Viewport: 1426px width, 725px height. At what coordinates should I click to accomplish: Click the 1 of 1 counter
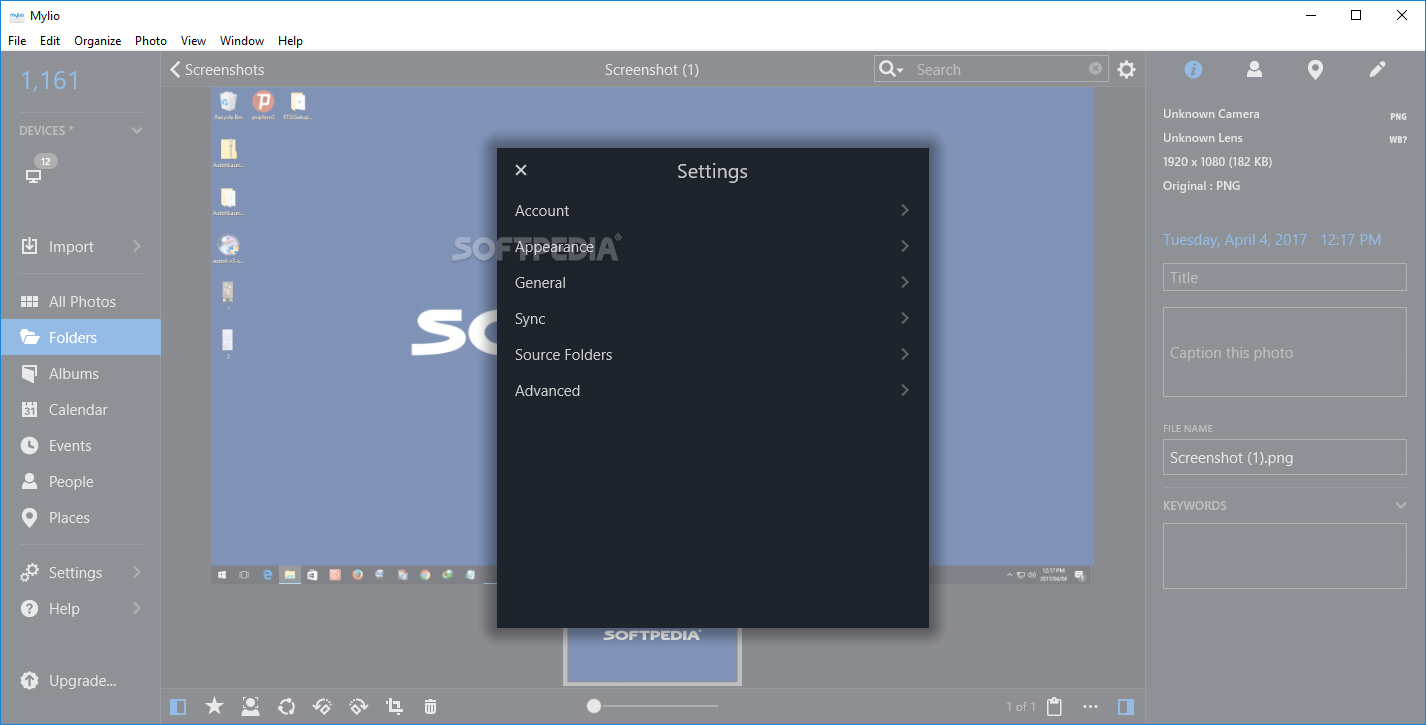click(x=1021, y=707)
